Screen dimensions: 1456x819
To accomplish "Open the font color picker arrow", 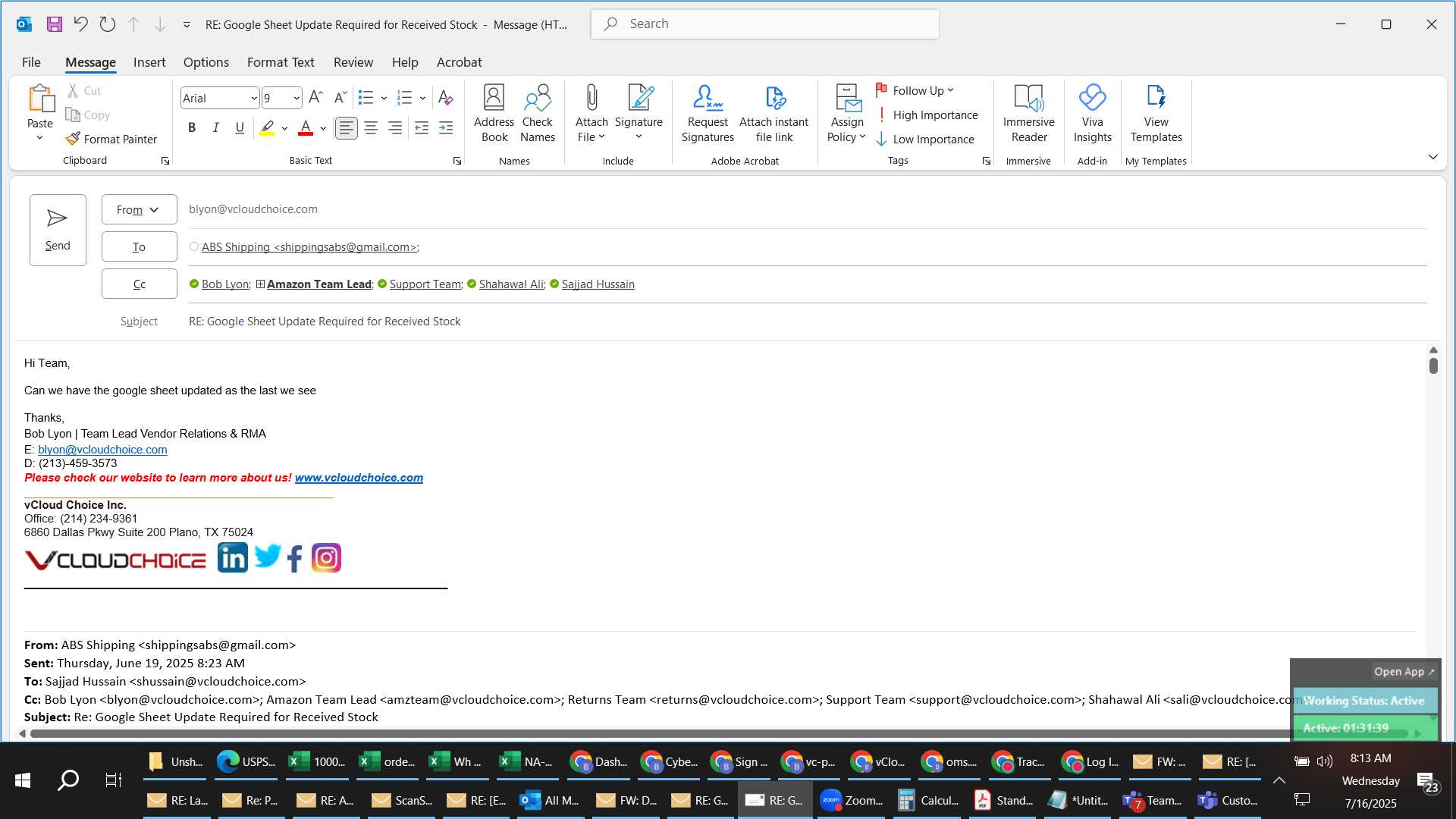I will 323,128.
